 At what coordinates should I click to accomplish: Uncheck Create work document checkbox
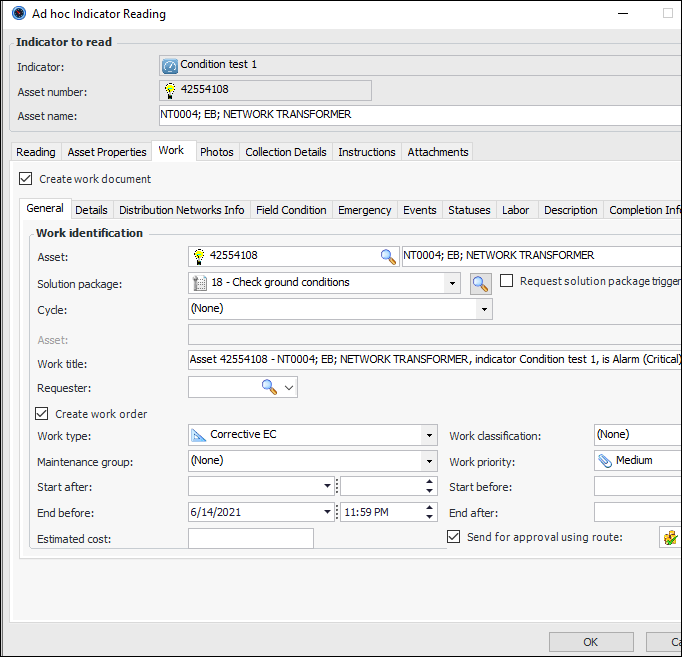point(25,179)
